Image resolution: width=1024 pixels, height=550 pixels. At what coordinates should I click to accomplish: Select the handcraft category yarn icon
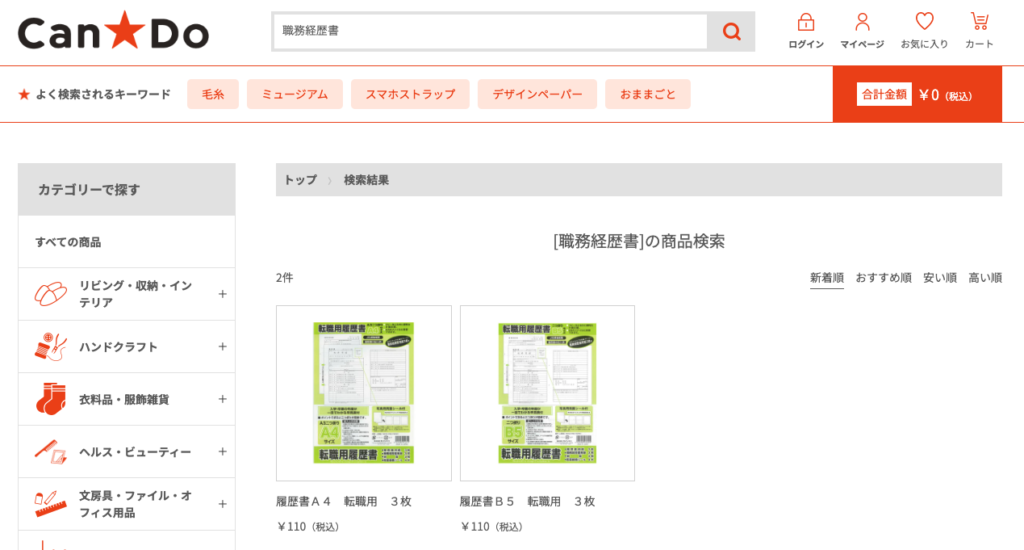50,347
